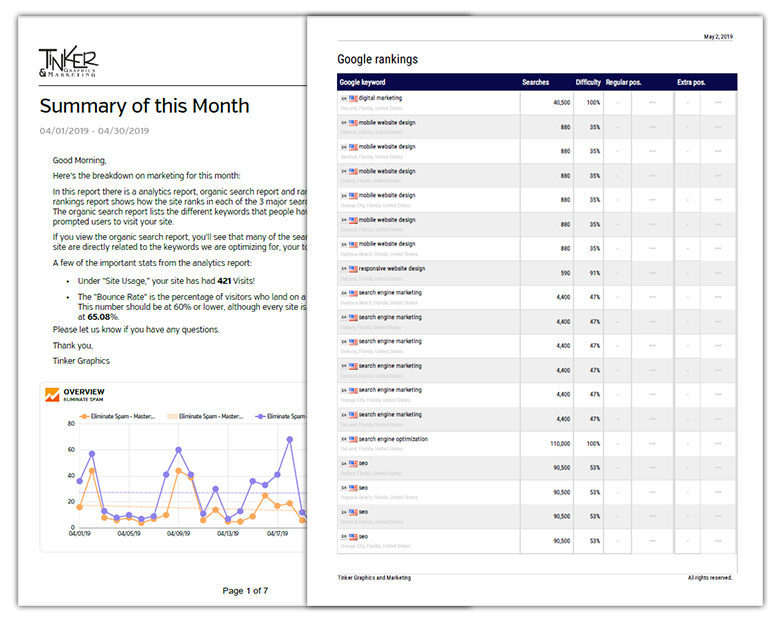The width and height of the screenshot is (778, 619).
Task: Click flag icon of seo Orange City row
Action: click(x=353, y=537)
